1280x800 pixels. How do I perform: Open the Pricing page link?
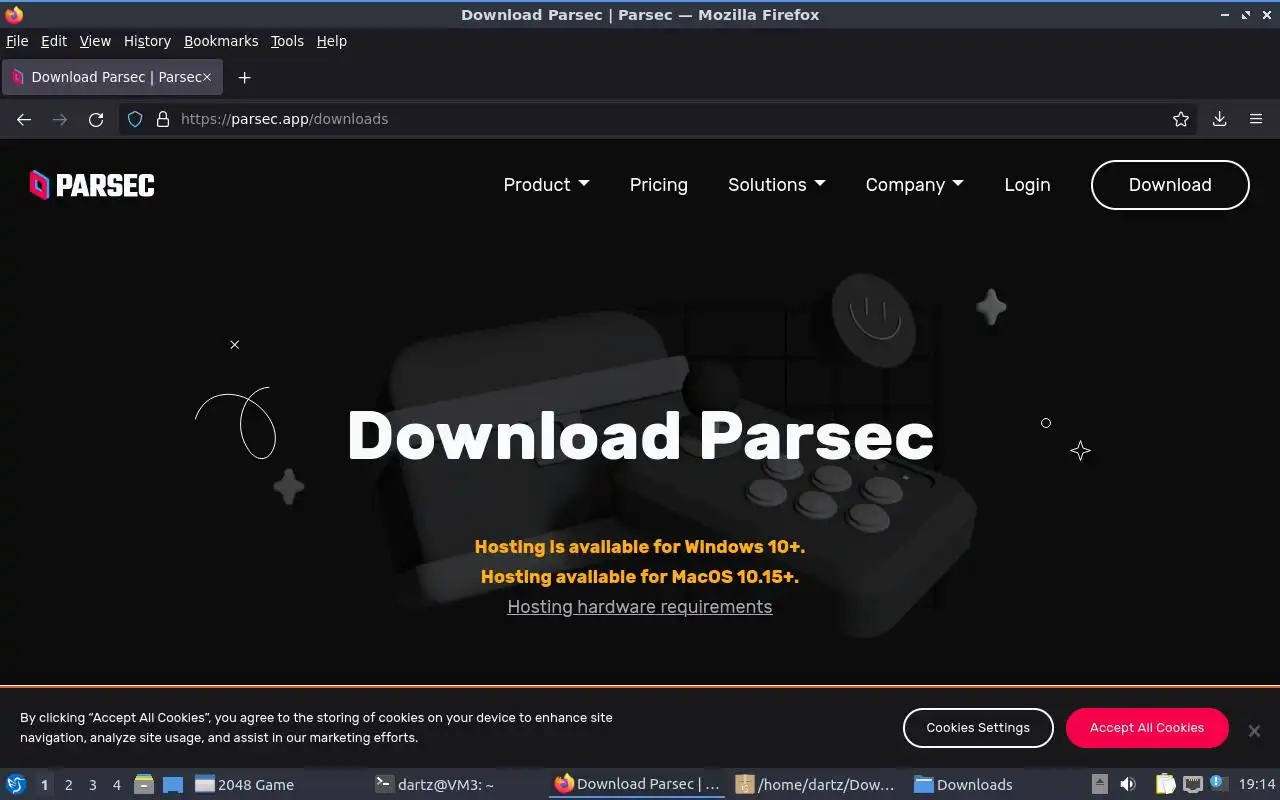(659, 185)
